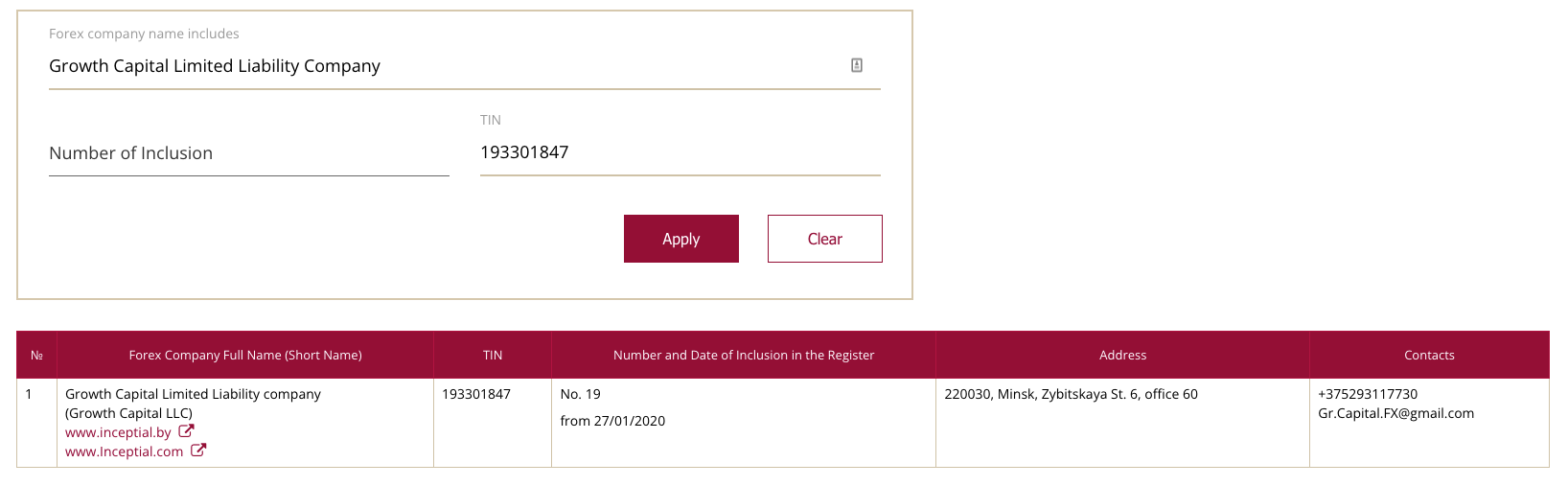Screen dimensions: 1568x486
Task: Open external link icon beside www.inceptial.by
Action: coord(187,431)
